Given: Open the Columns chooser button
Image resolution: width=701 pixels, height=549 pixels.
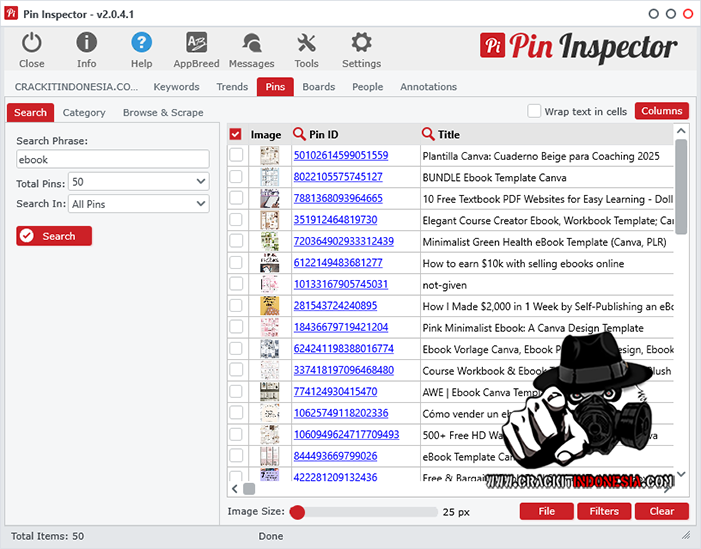Looking at the screenshot, I should click(661, 111).
